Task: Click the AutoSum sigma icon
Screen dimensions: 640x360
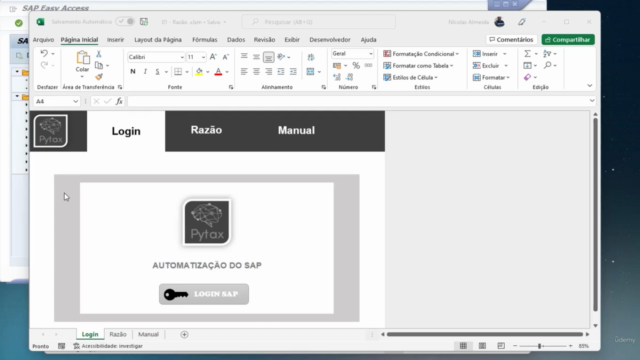Action: [527, 53]
